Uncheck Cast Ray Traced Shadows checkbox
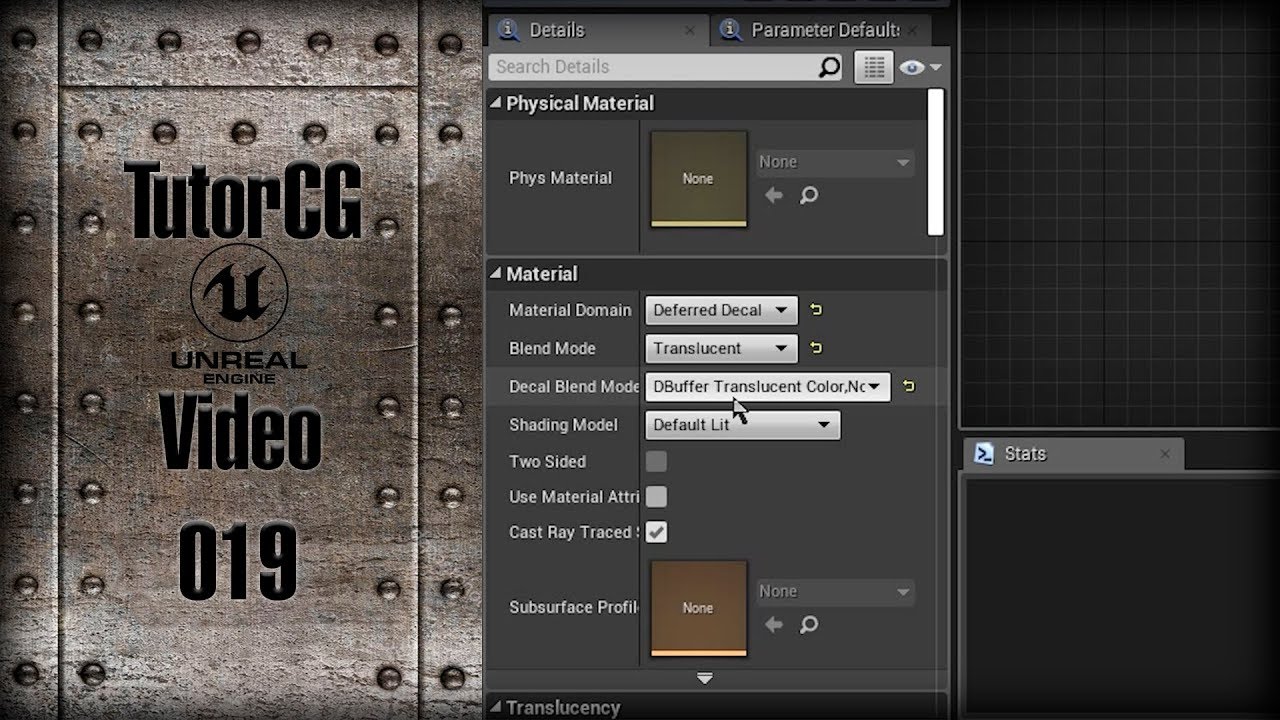Viewport: 1280px width, 720px height. point(656,533)
